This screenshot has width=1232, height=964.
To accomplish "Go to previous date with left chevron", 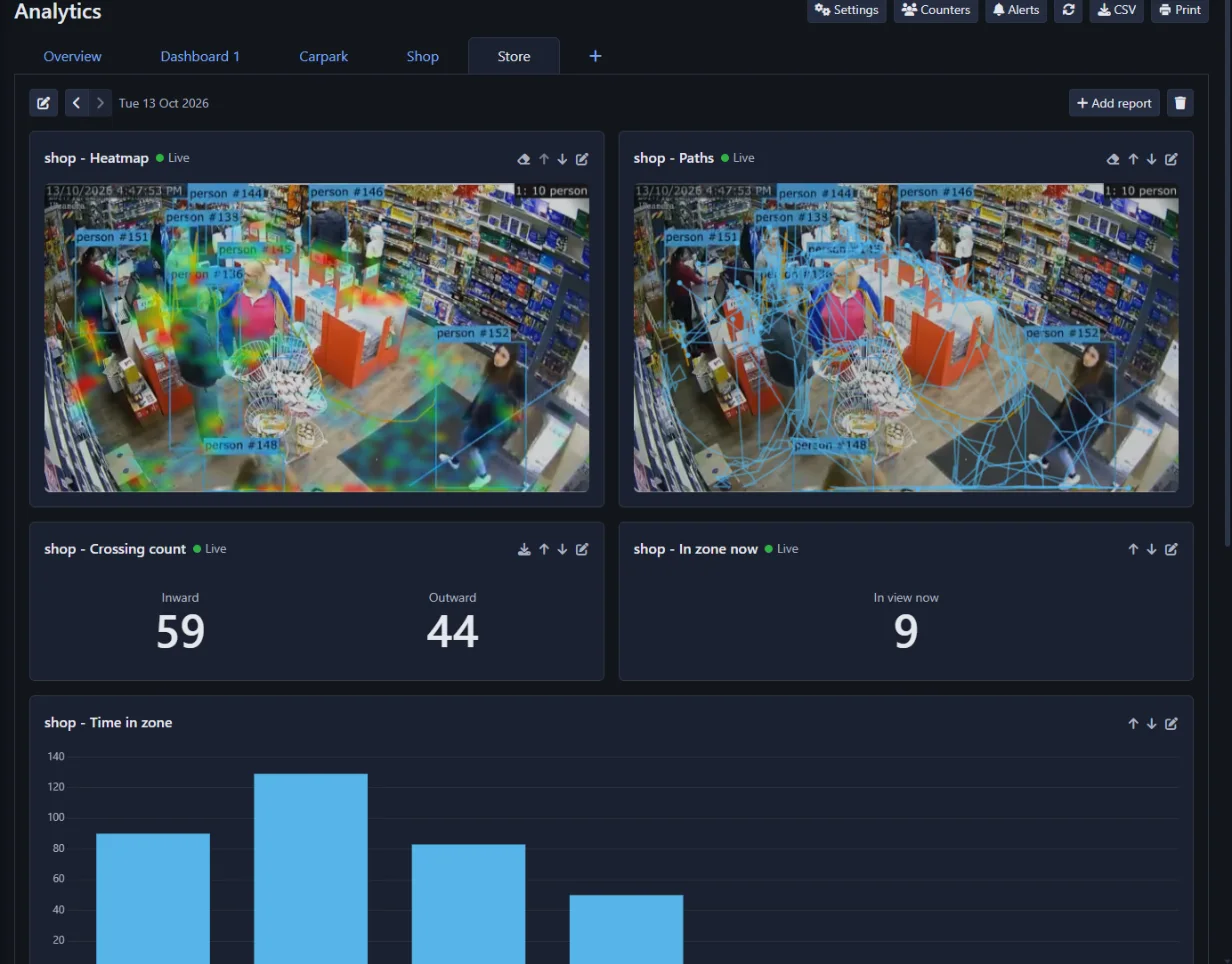I will pyautogui.click(x=76, y=103).
